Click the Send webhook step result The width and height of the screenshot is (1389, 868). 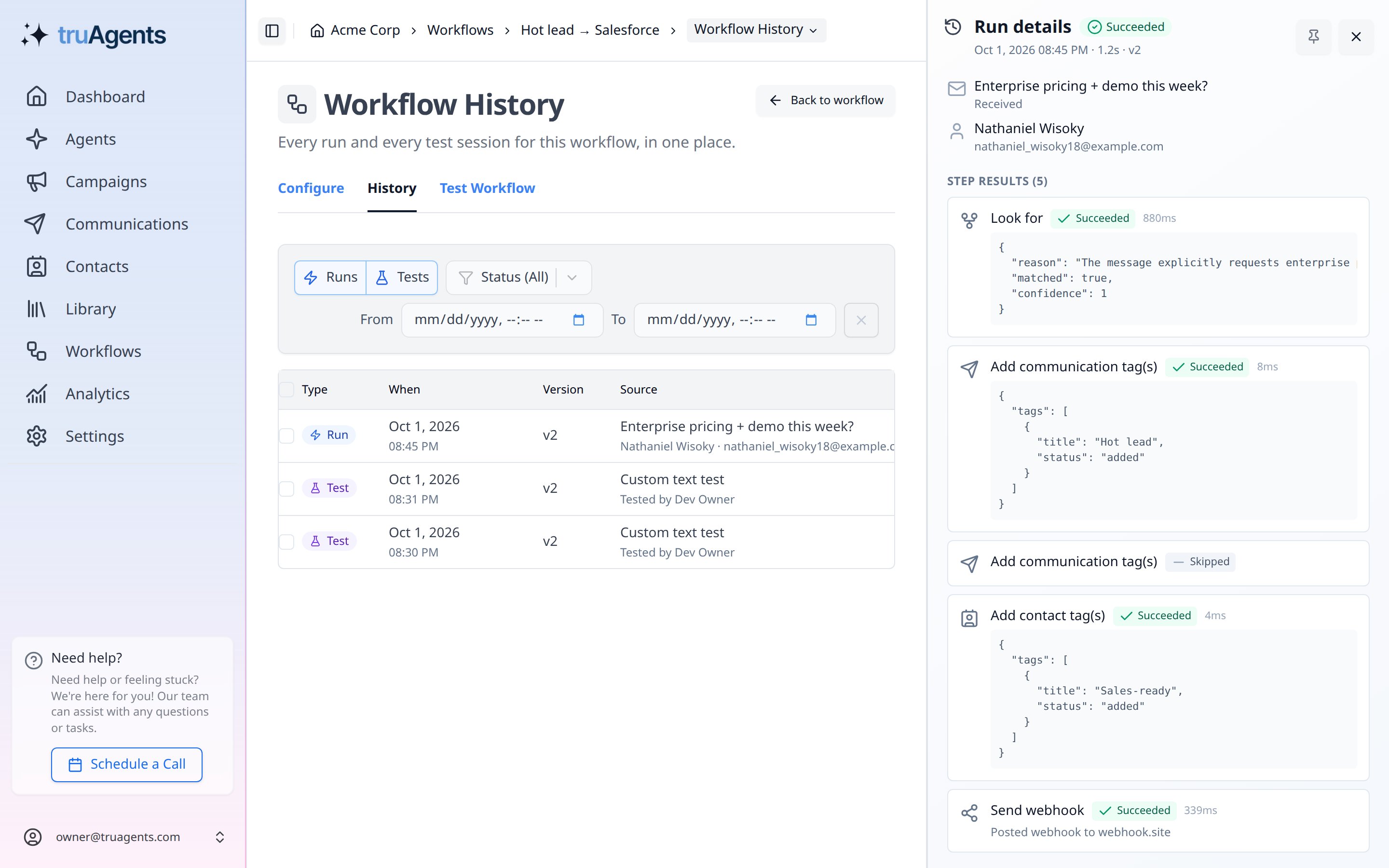click(1157, 820)
